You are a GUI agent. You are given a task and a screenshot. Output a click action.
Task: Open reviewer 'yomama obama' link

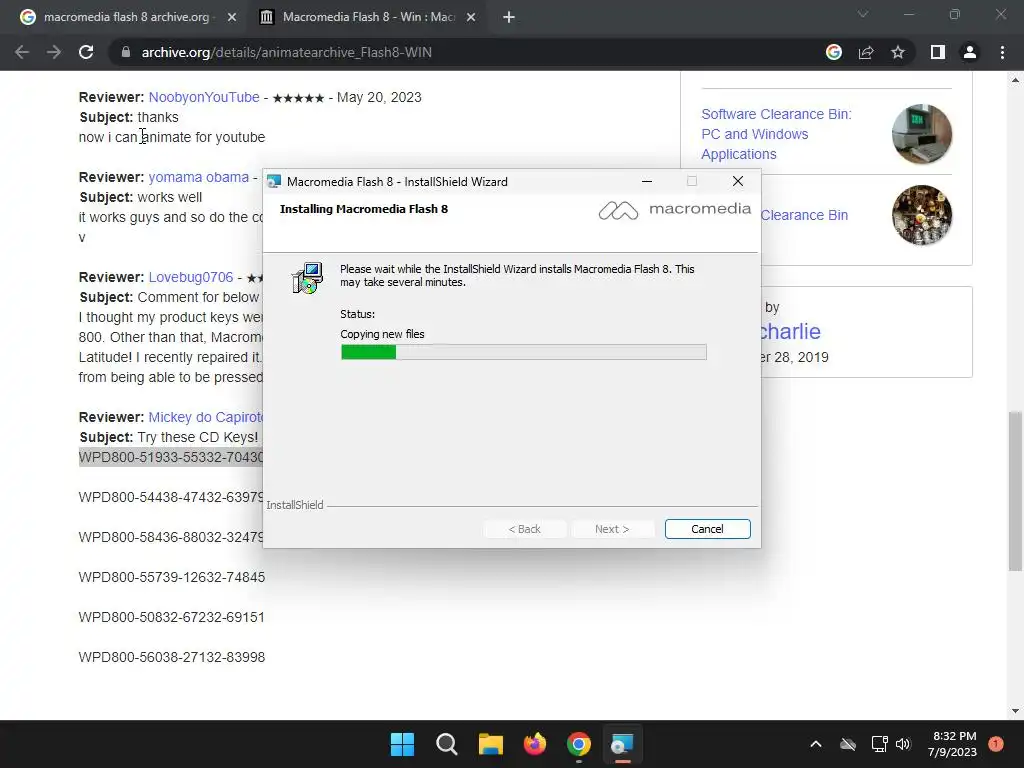[199, 178]
